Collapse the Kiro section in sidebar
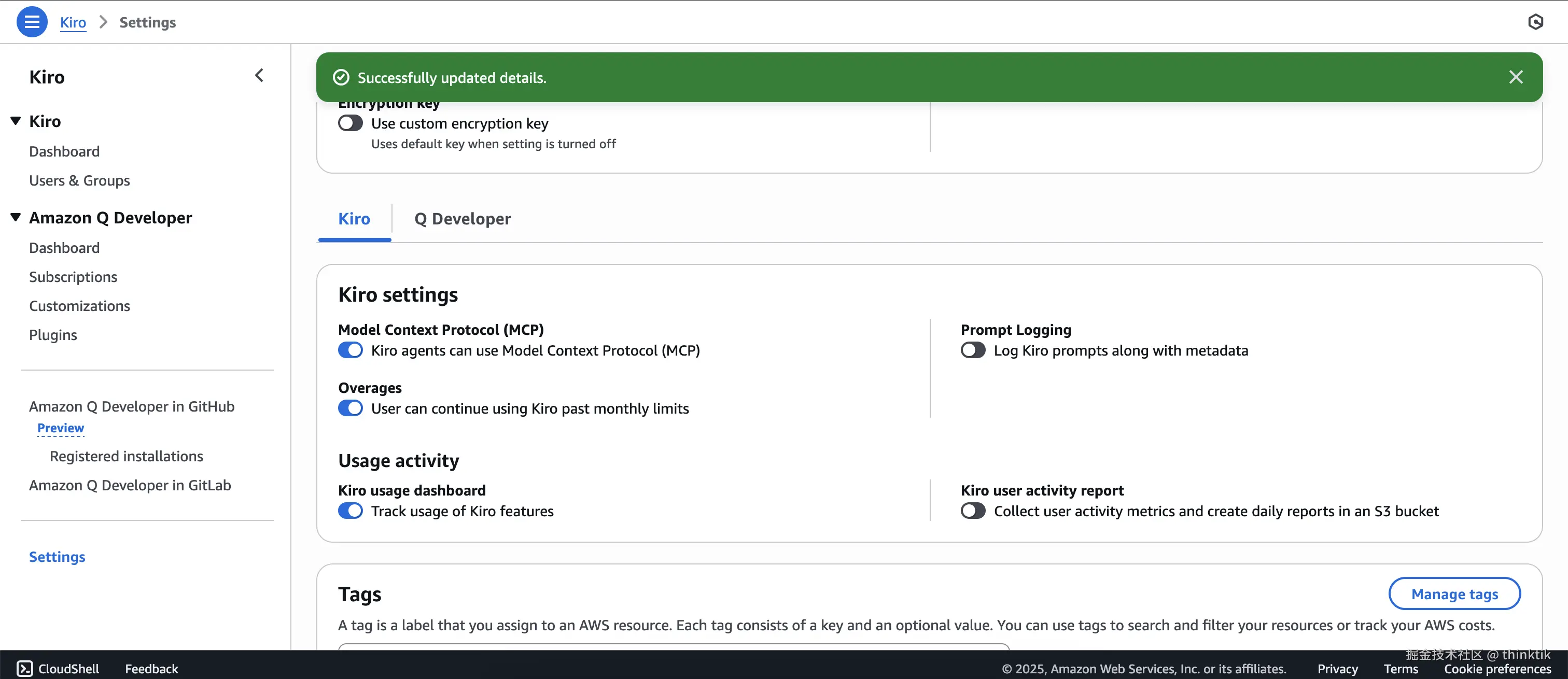Viewport: 1568px width, 679px height. pos(16,121)
